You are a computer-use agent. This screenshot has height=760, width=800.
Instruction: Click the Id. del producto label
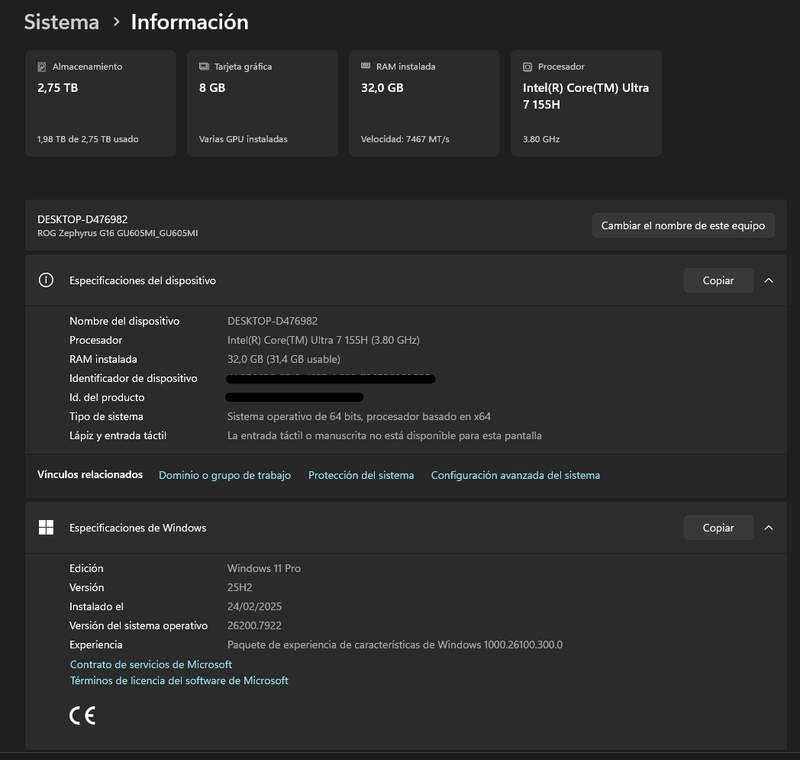[107, 397]
